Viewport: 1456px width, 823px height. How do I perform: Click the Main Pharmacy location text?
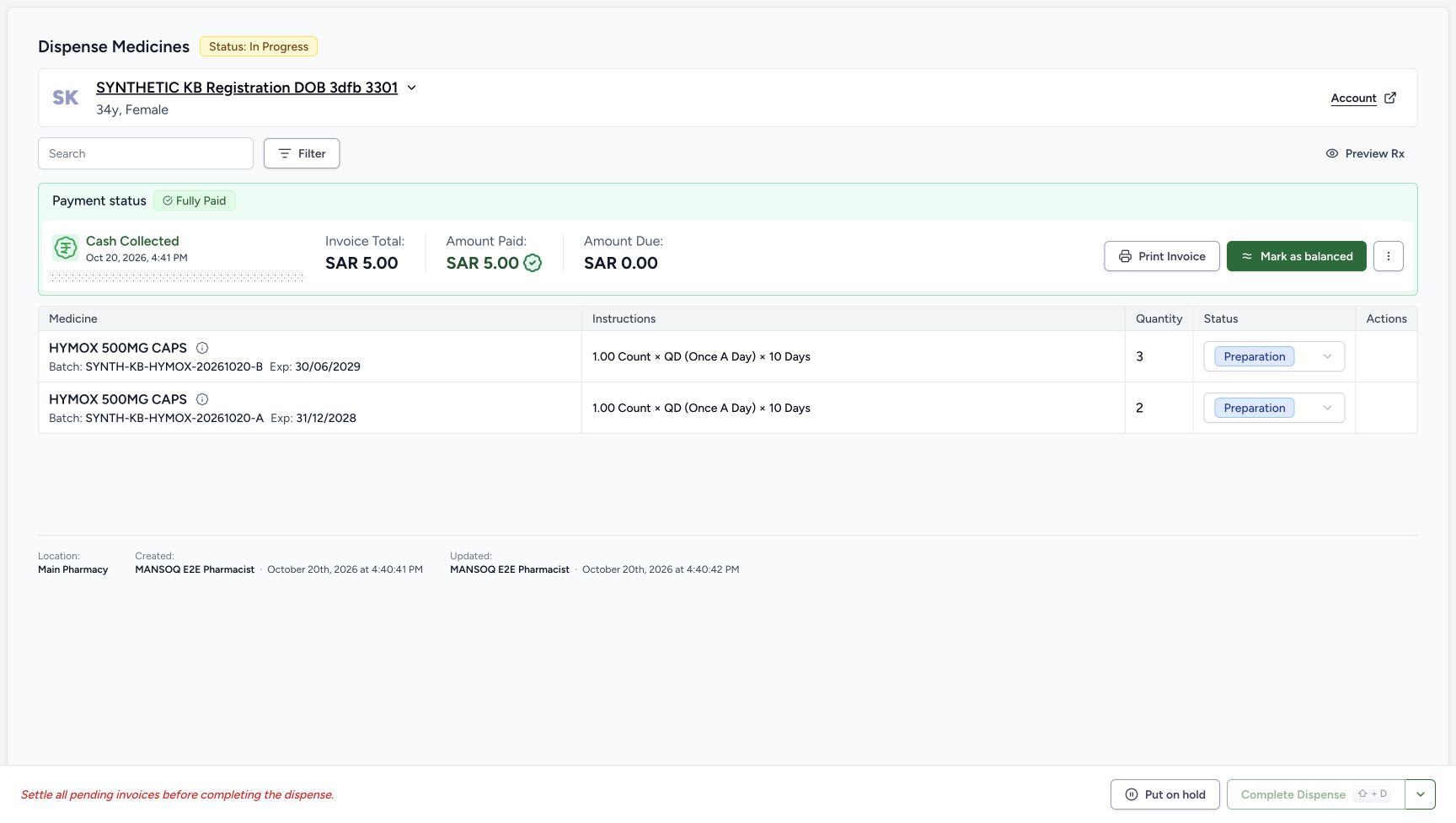click(x=73, y=569)
